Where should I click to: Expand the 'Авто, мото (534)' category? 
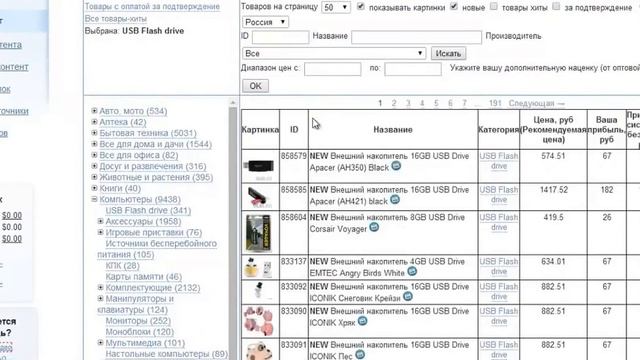pos(94,111)
